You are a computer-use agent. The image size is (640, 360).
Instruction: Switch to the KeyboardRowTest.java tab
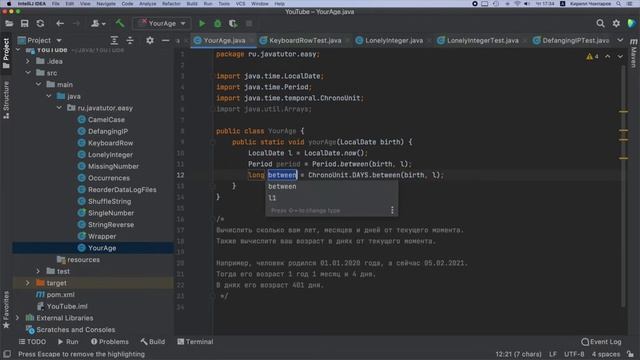pyautogui.click(x=304, y=40)
